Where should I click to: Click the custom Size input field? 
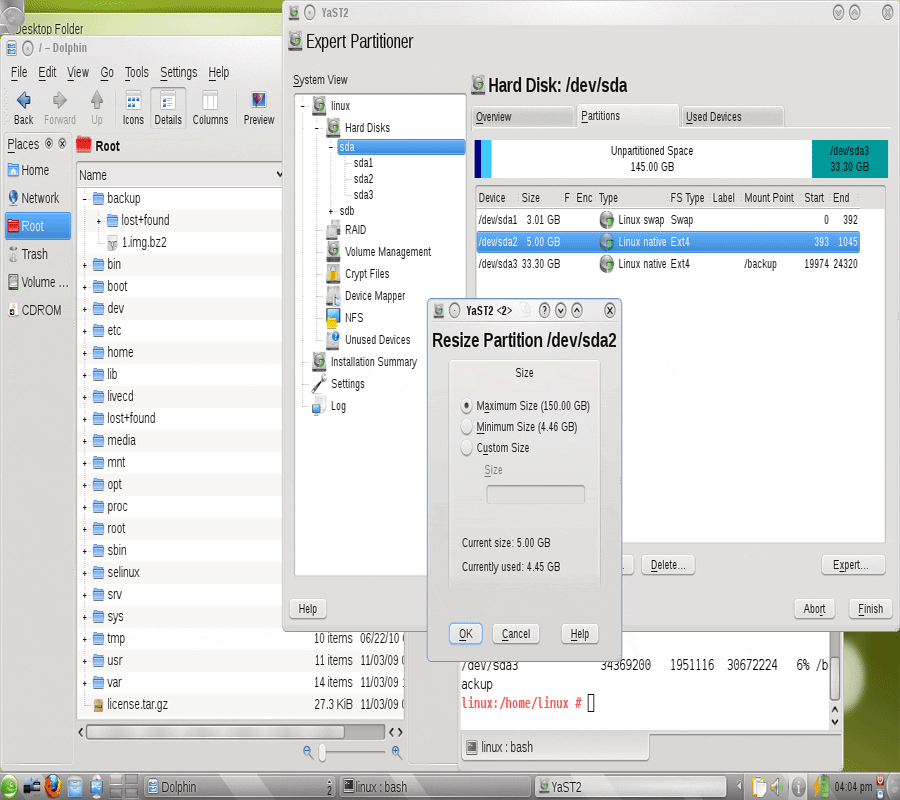click(536, 494)
